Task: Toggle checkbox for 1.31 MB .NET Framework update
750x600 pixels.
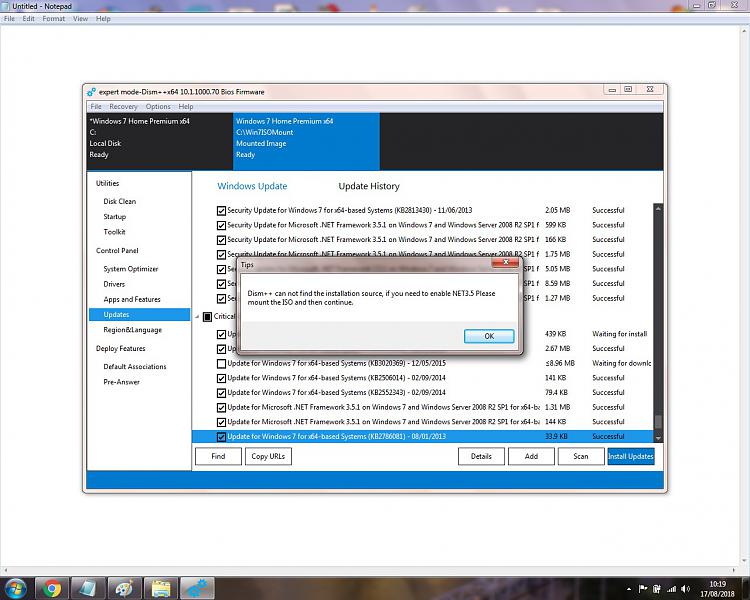Action: click(x=221, y=408)
